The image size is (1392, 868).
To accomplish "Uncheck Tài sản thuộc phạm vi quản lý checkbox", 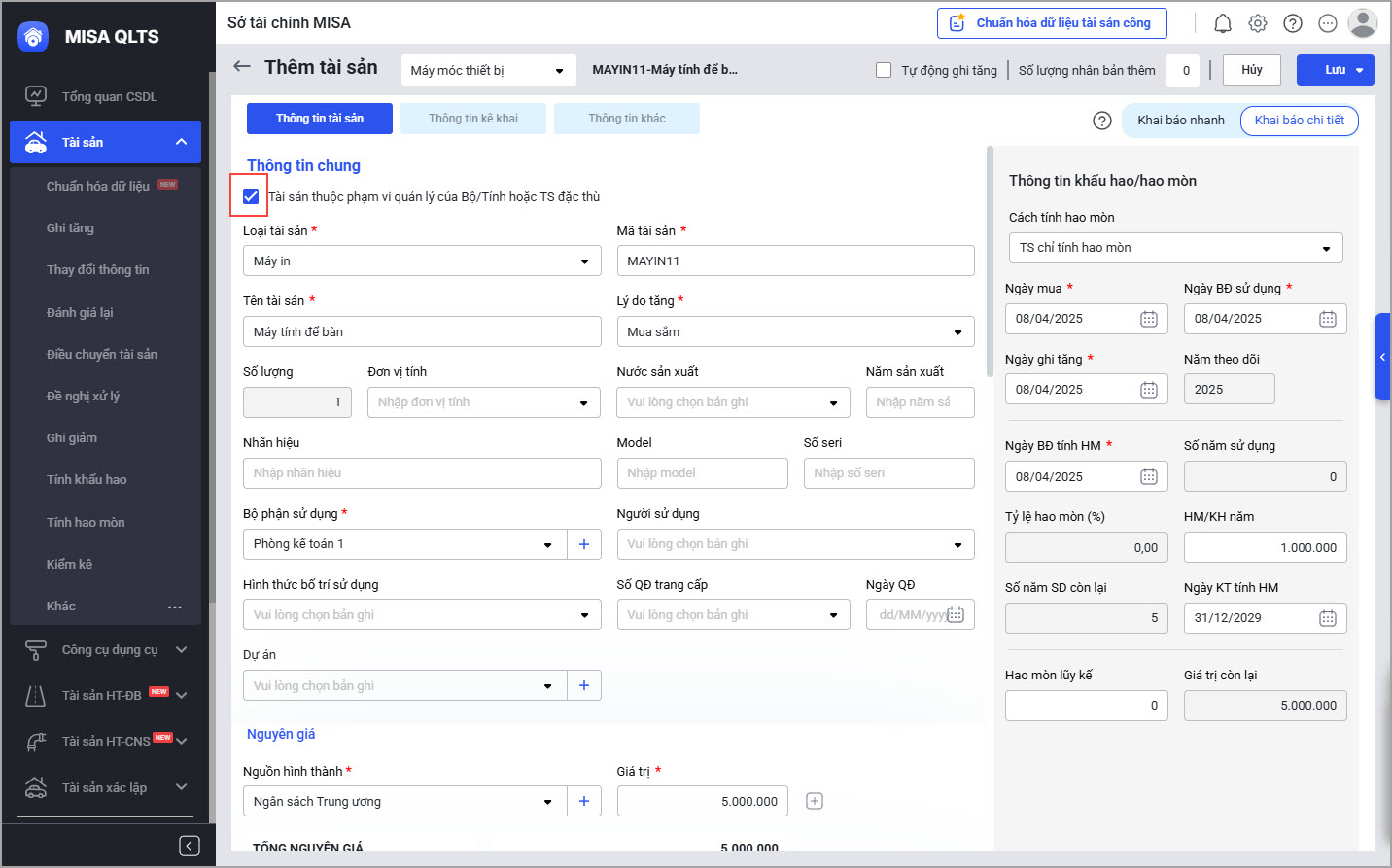I will 251,196.
